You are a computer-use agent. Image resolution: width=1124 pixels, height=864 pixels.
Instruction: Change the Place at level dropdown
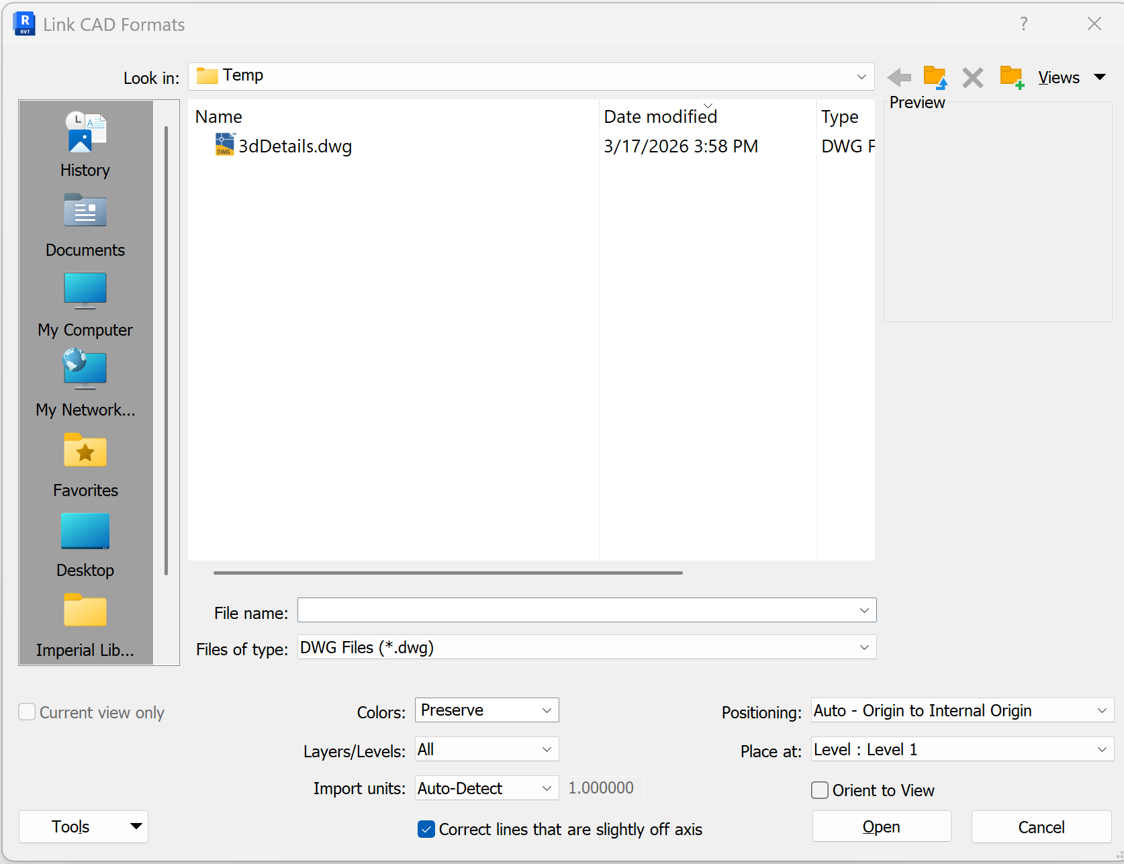pyautogui.click(x=963, y=749)
